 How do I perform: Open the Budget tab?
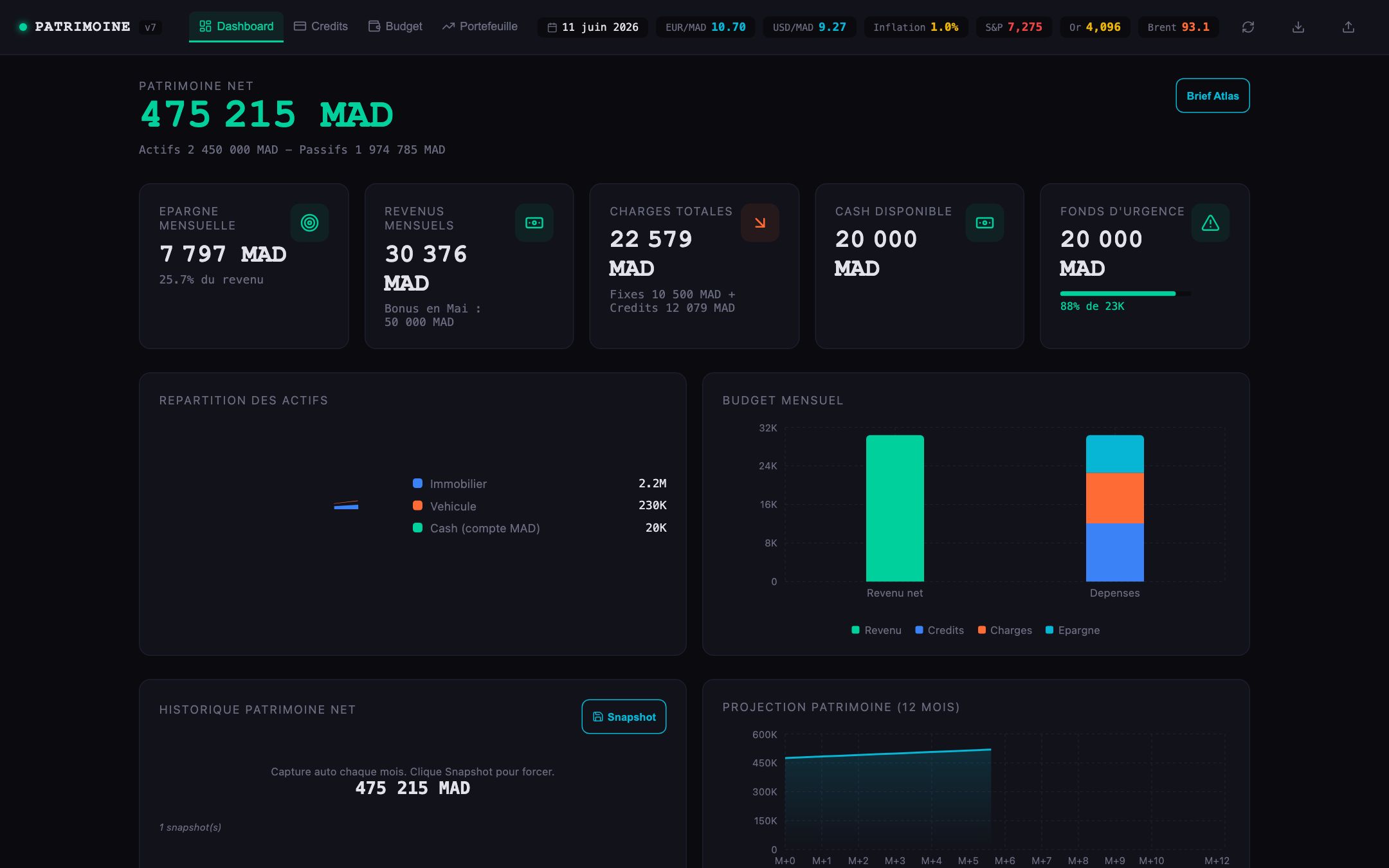[395, 26]
